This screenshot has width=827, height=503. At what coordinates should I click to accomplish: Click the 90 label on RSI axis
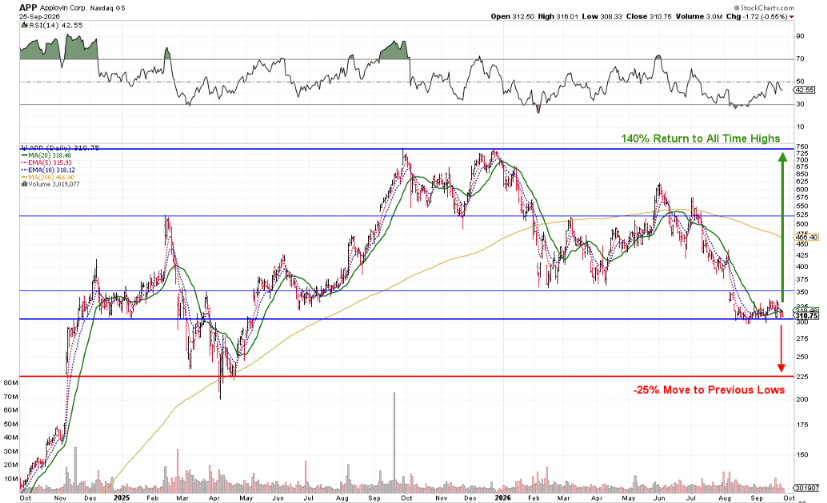[x=800, y=36]
